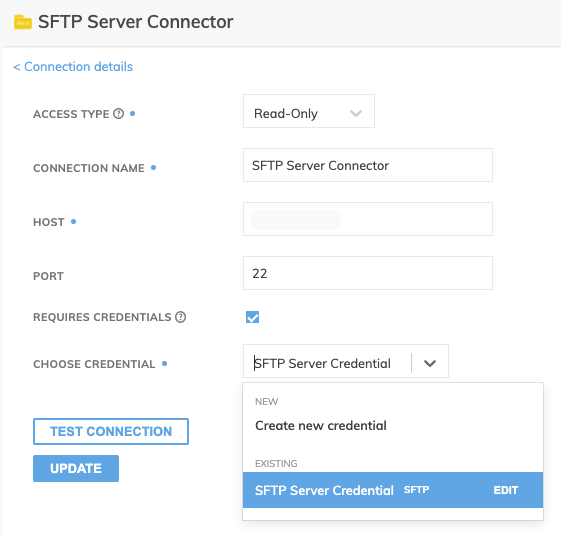The width and height of the screenshot is (563, 538).
Task: Go back to Connection details
Action: [x=73, y=67]
